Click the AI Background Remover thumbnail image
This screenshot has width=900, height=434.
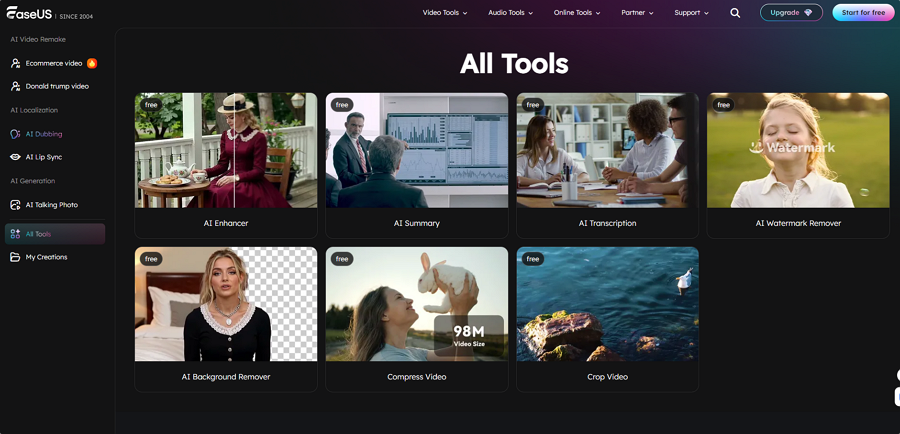(226, 304)
